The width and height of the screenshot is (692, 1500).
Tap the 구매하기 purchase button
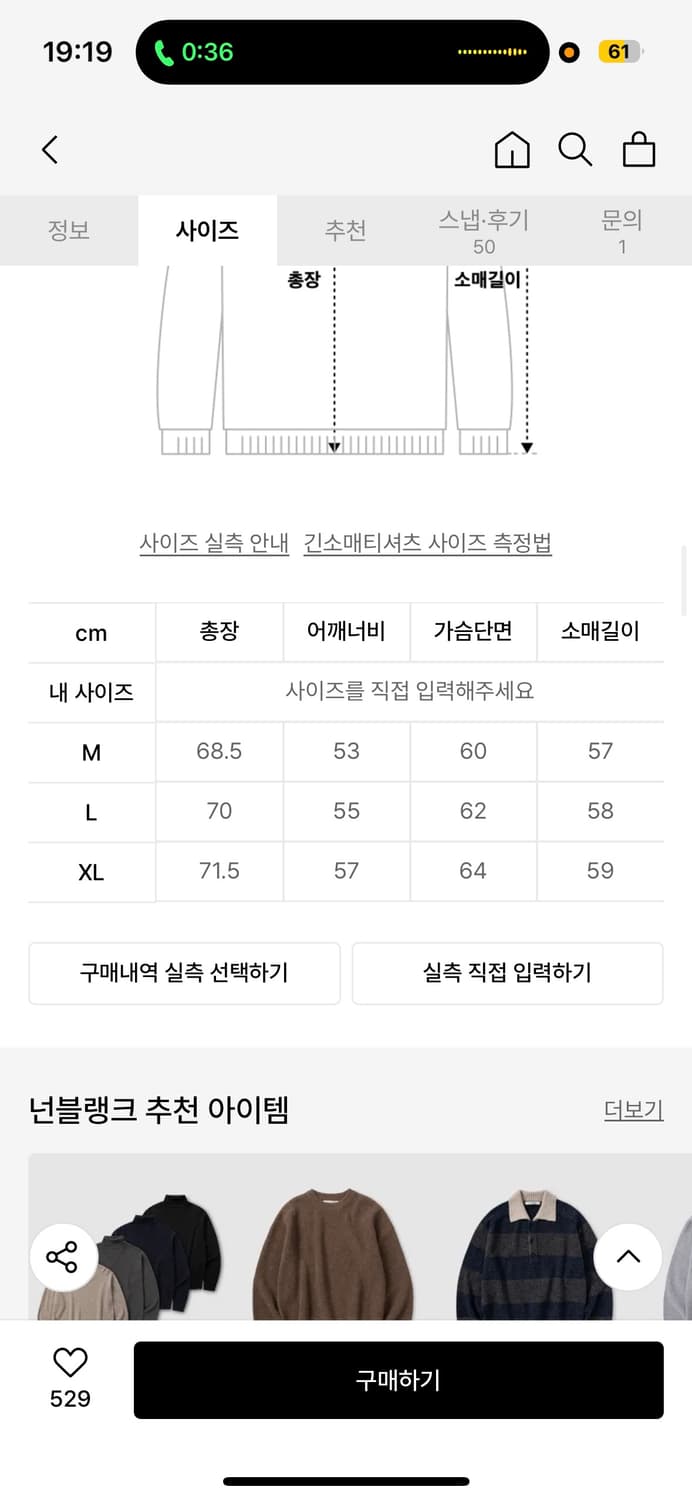click(x=399, y=1379)
